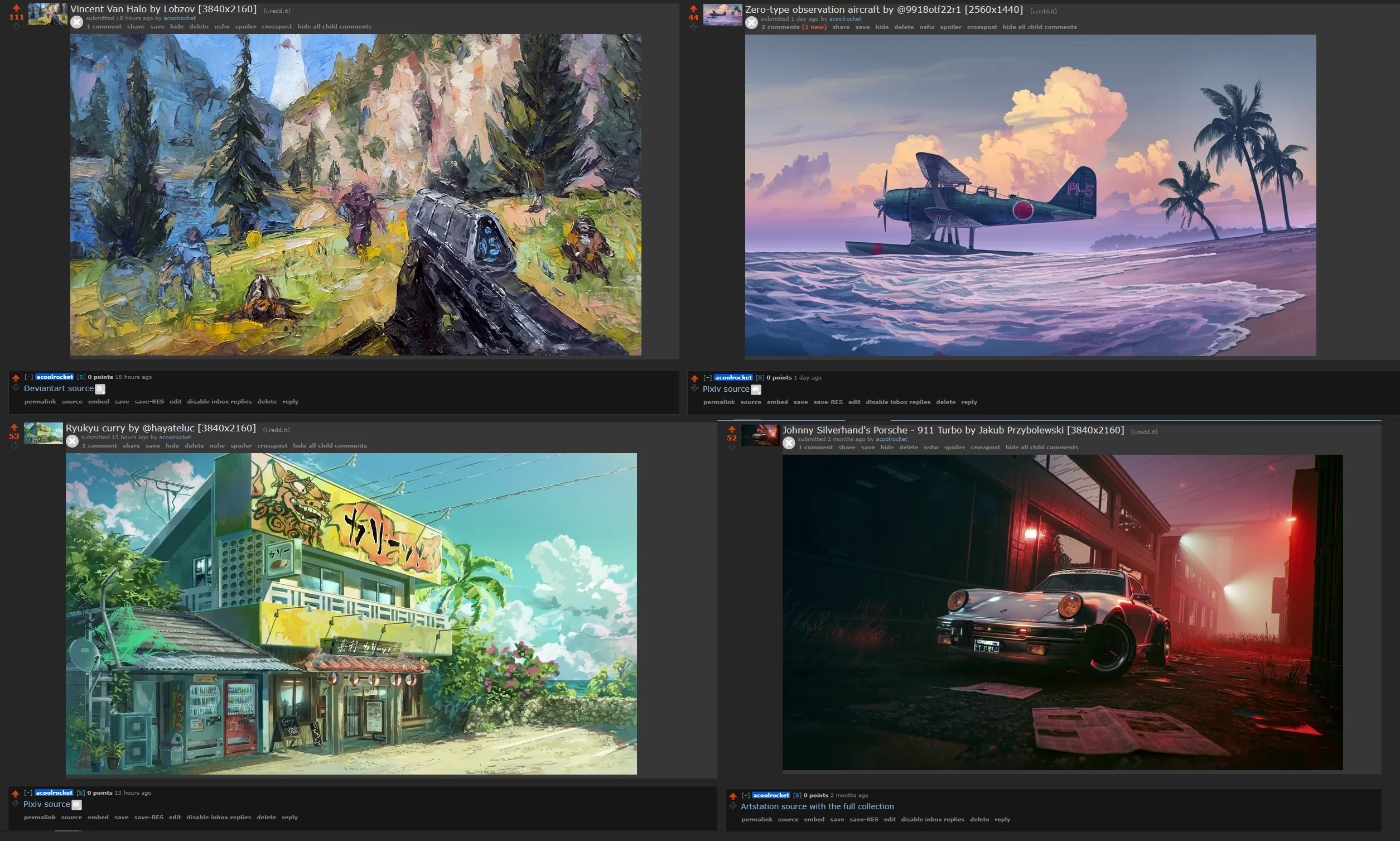Collapse the day-old Pixiv source comment thread
1400x841 pixels.
pyautogui.click(x=707, y=377)
